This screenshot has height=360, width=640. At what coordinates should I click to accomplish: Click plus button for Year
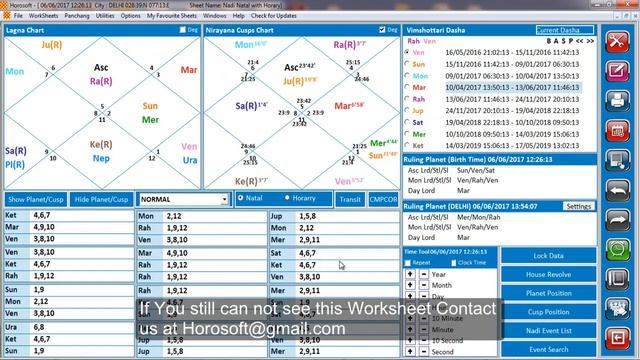pos(410,274)
